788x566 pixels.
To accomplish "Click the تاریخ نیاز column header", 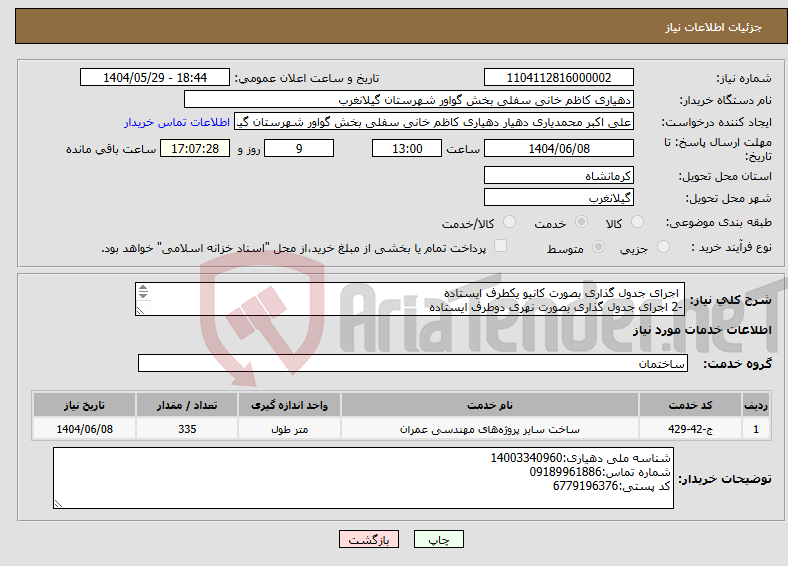I will coord(84,405).
